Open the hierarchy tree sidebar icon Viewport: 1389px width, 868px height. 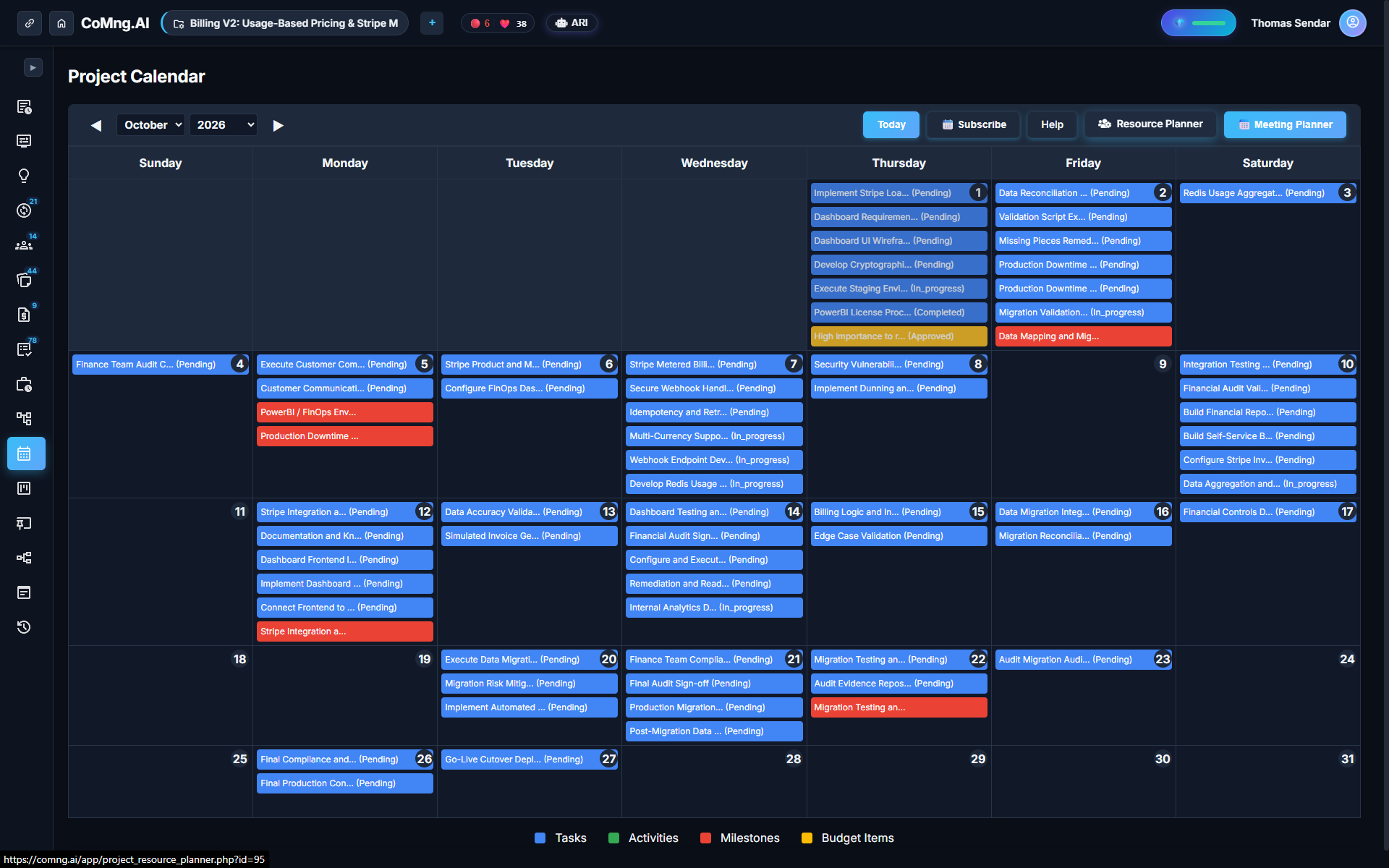24,419
